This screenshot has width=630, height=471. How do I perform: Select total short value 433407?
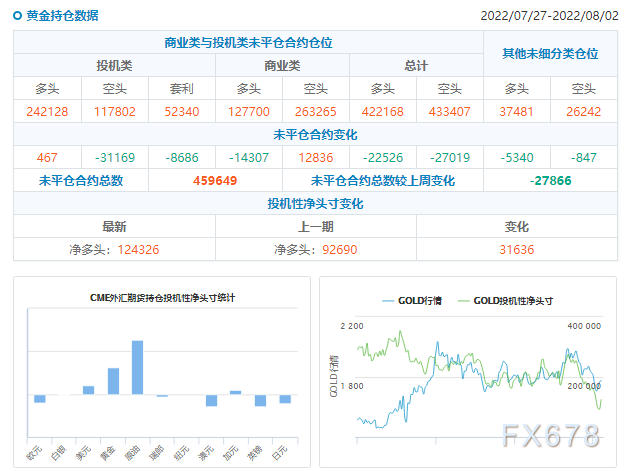pyautogui.click(x=450, y=111)
